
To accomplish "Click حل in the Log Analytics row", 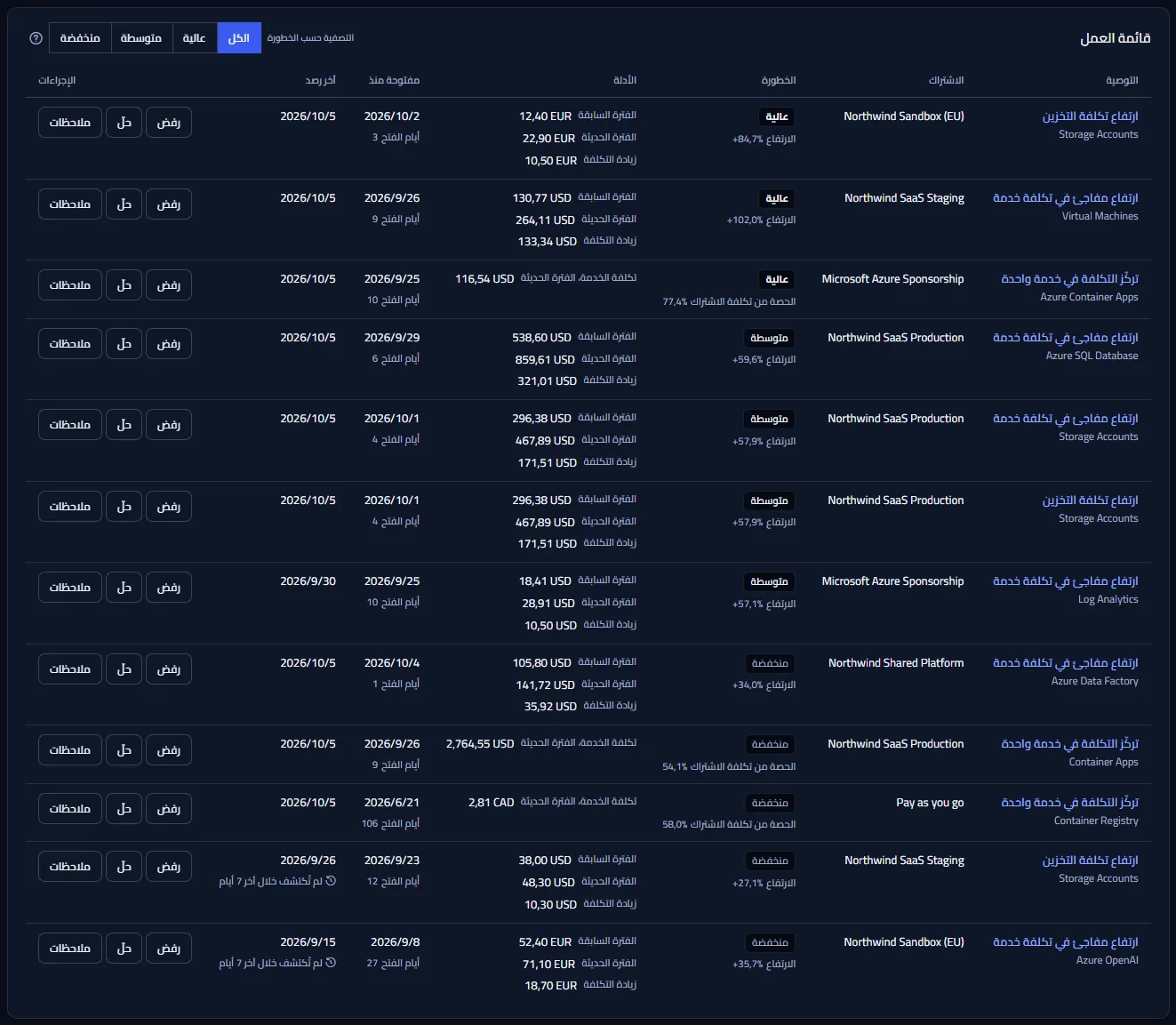I will 124,588.
